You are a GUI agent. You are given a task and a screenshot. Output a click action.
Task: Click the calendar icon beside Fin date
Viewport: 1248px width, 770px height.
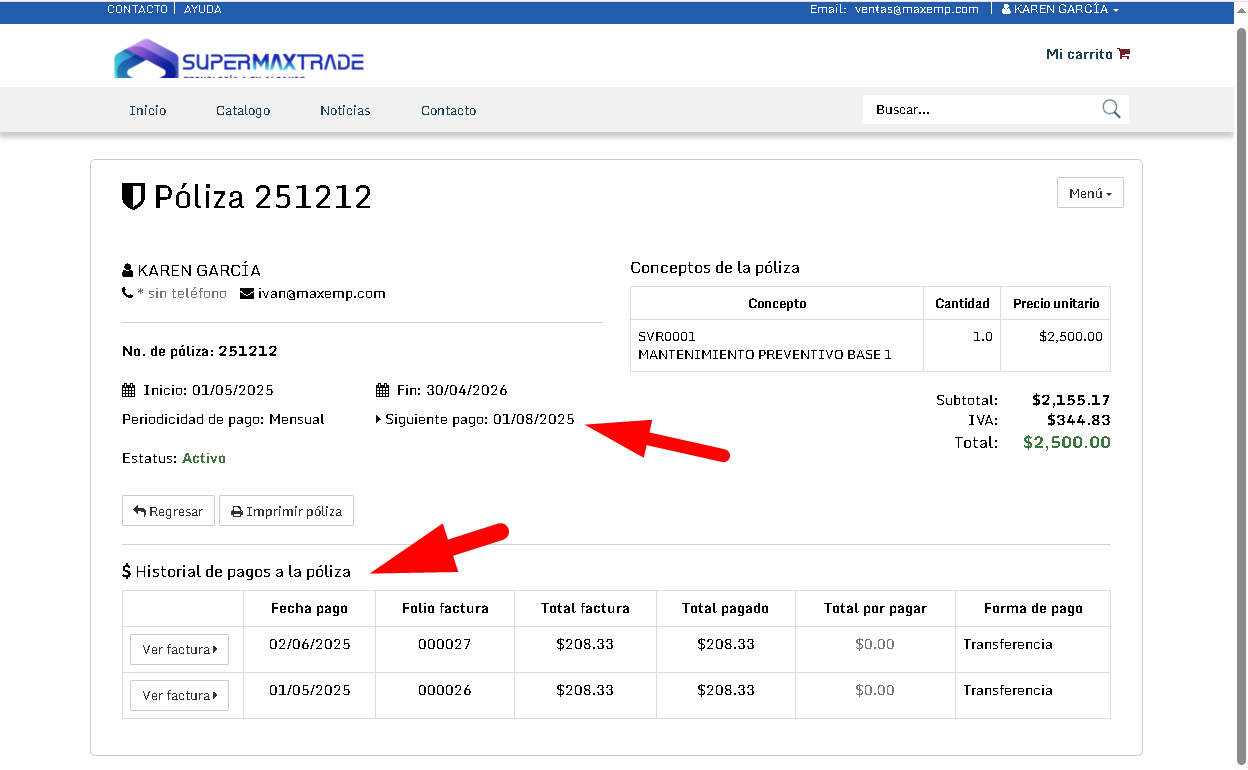[382, 390]
